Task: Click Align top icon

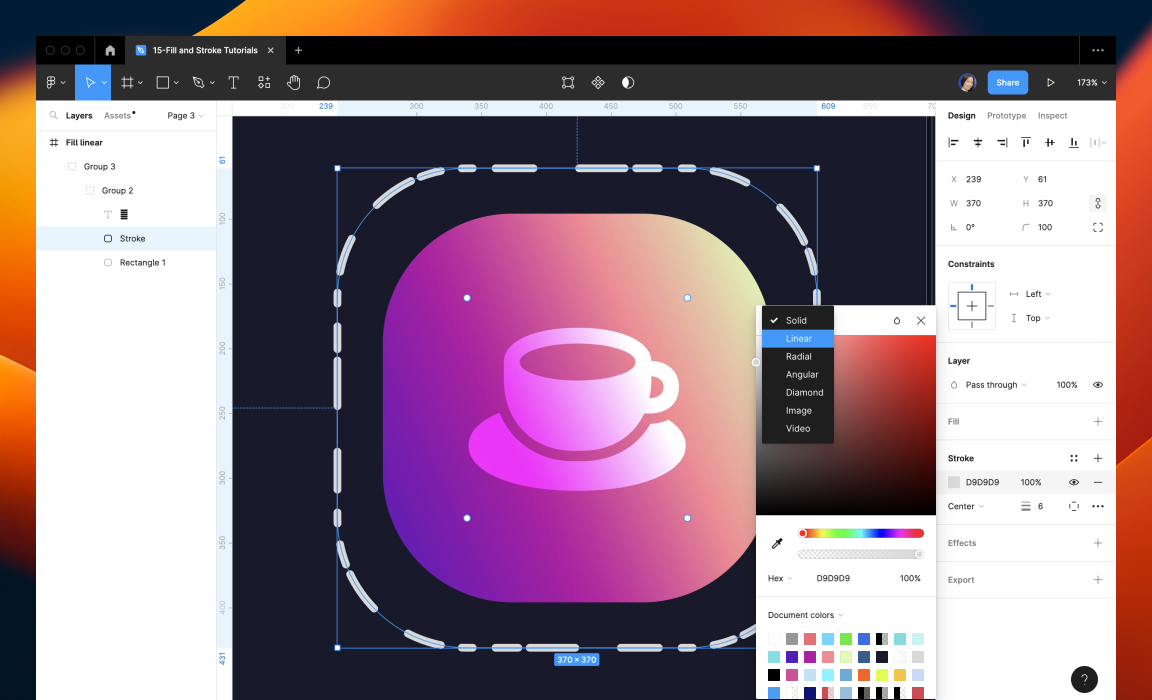Action: coord(1026,142)
